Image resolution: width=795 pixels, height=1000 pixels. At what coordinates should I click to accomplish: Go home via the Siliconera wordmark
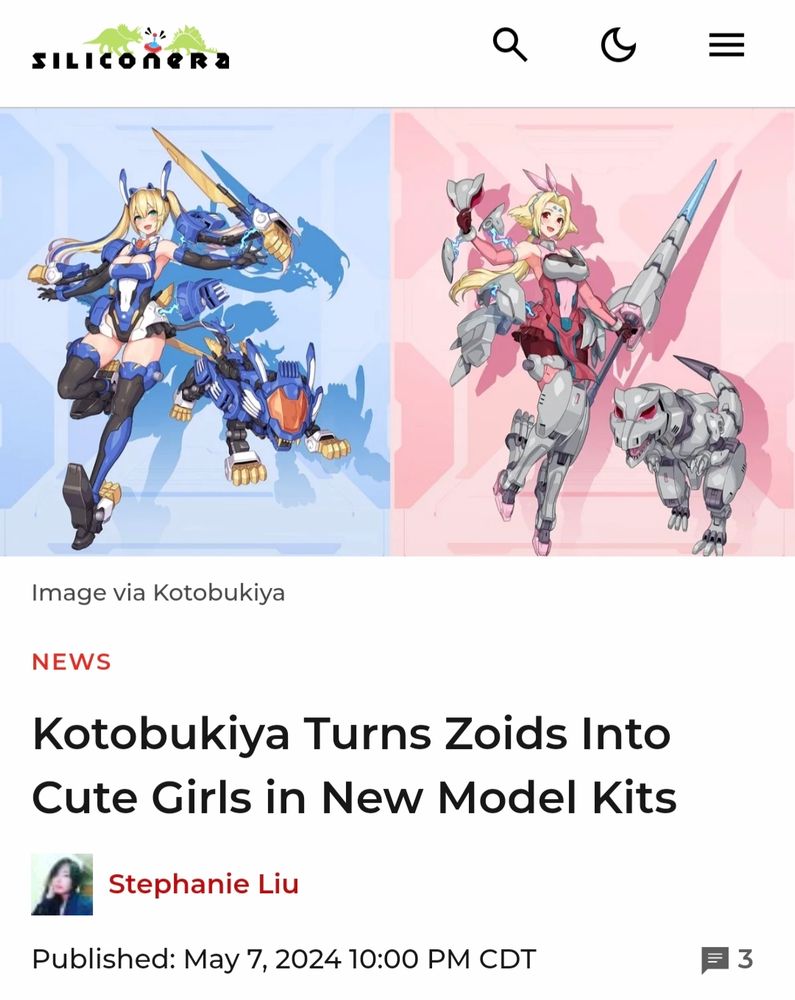coord(131,61)
